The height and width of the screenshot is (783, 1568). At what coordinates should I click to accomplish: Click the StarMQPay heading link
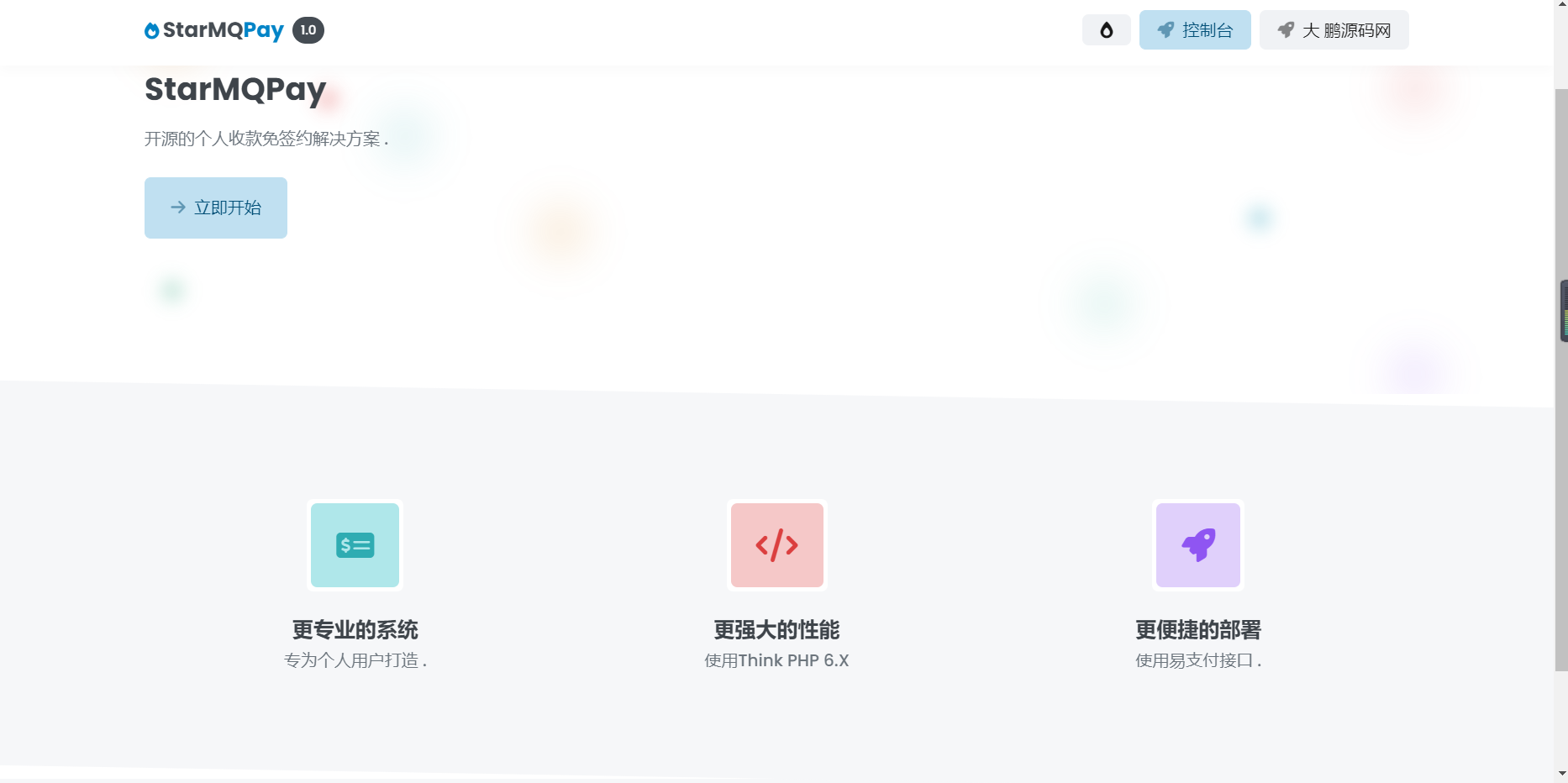(234, 89)
